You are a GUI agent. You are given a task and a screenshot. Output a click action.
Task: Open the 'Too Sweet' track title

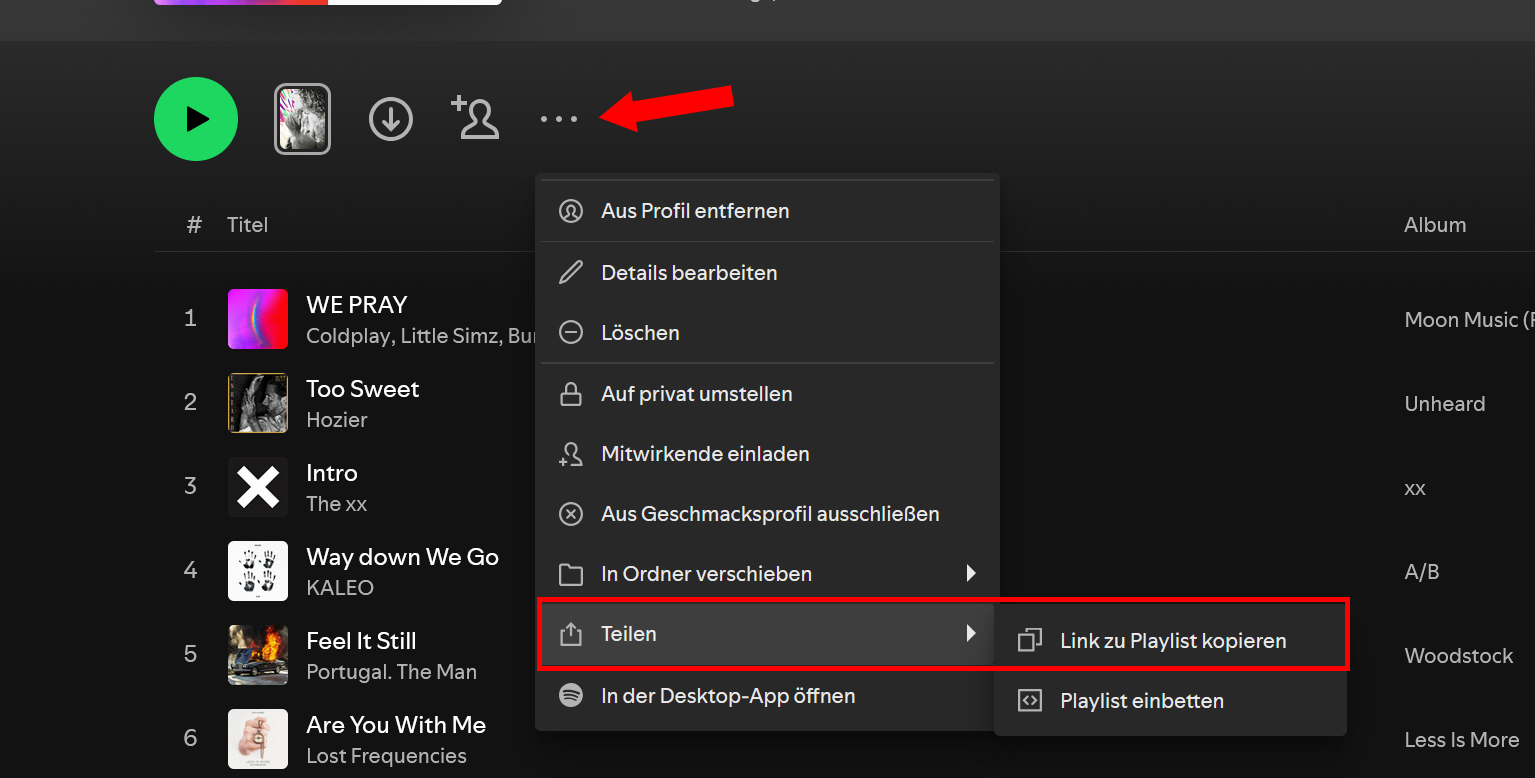[x=362, y=389]
